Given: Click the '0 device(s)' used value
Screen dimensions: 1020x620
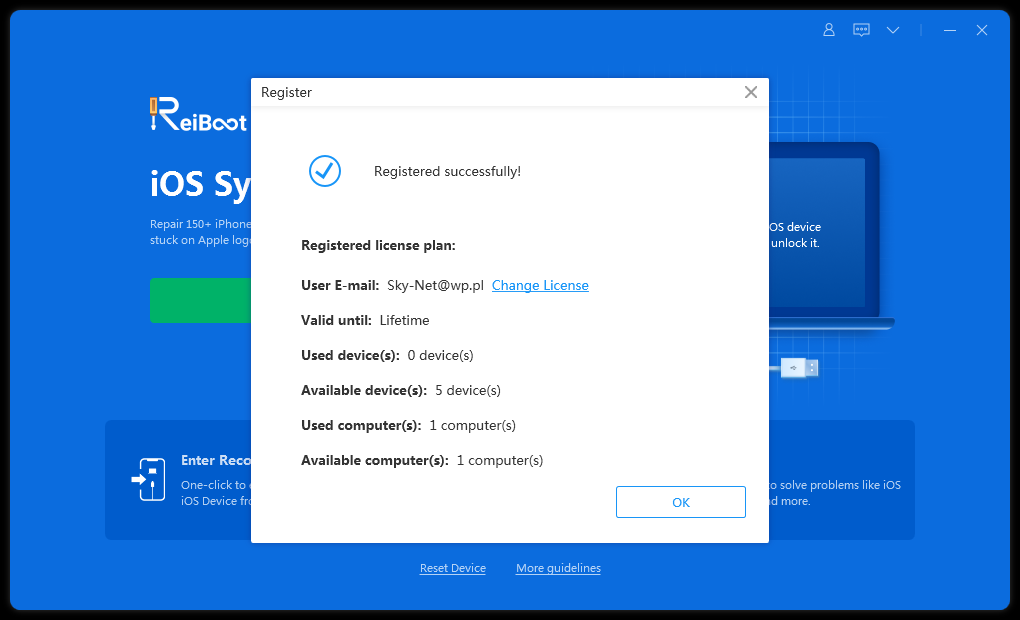Looking at the screenshot, I should [x=440, y=355].
